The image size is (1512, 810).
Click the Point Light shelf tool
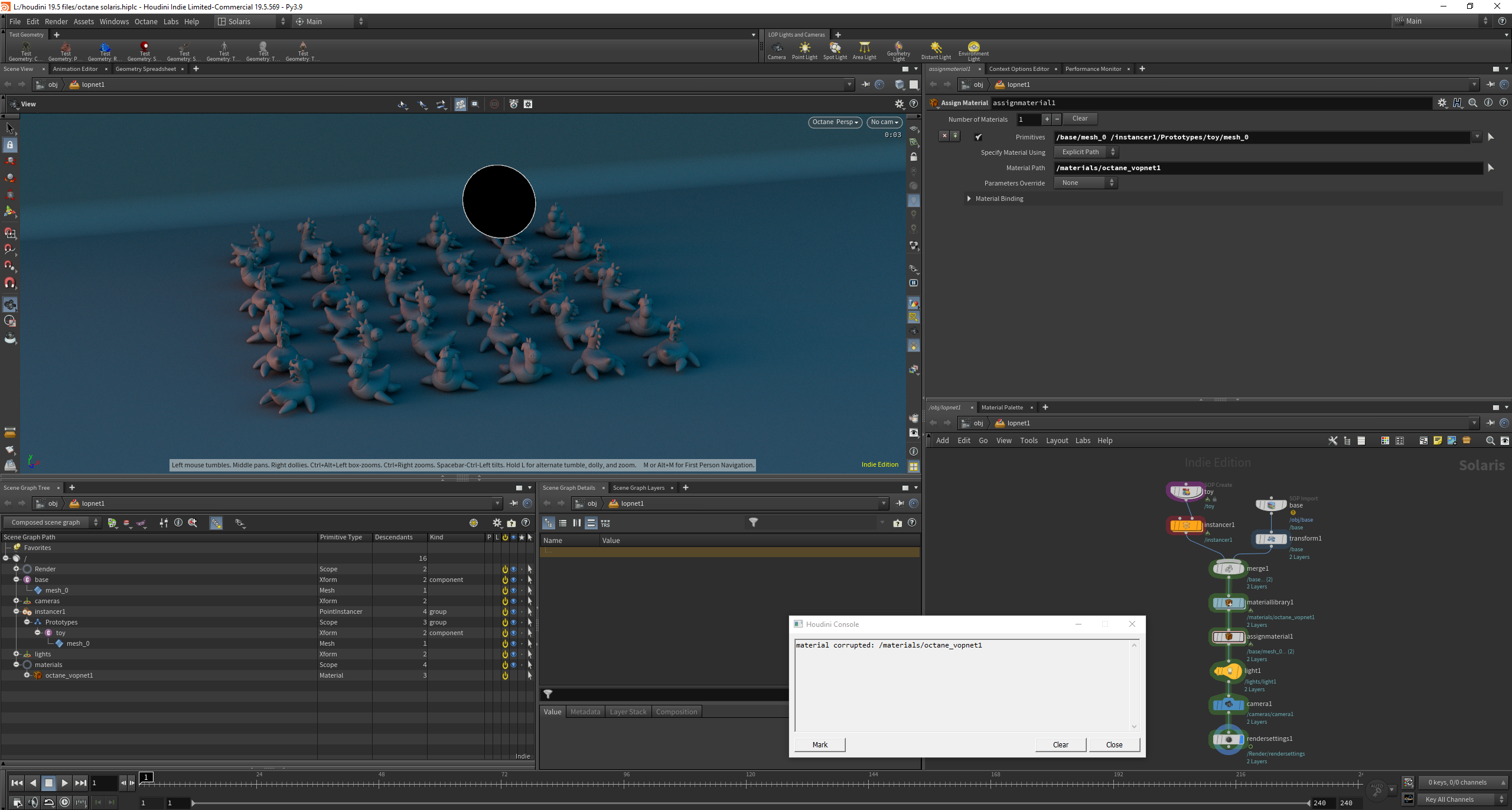(804, 50)
